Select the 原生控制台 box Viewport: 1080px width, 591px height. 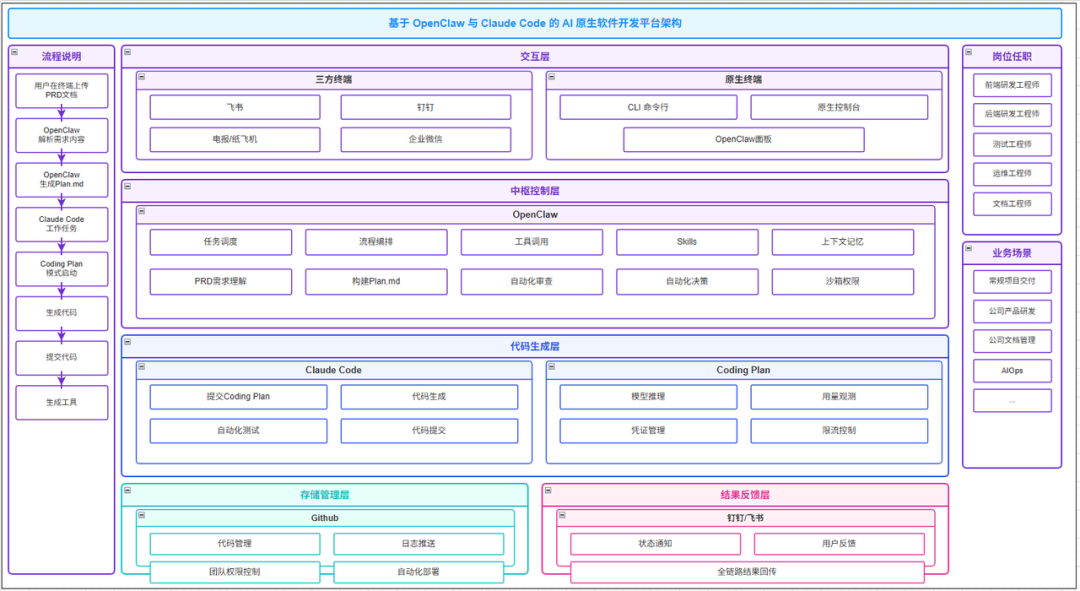pyautogui.click(x=839, y=107)
